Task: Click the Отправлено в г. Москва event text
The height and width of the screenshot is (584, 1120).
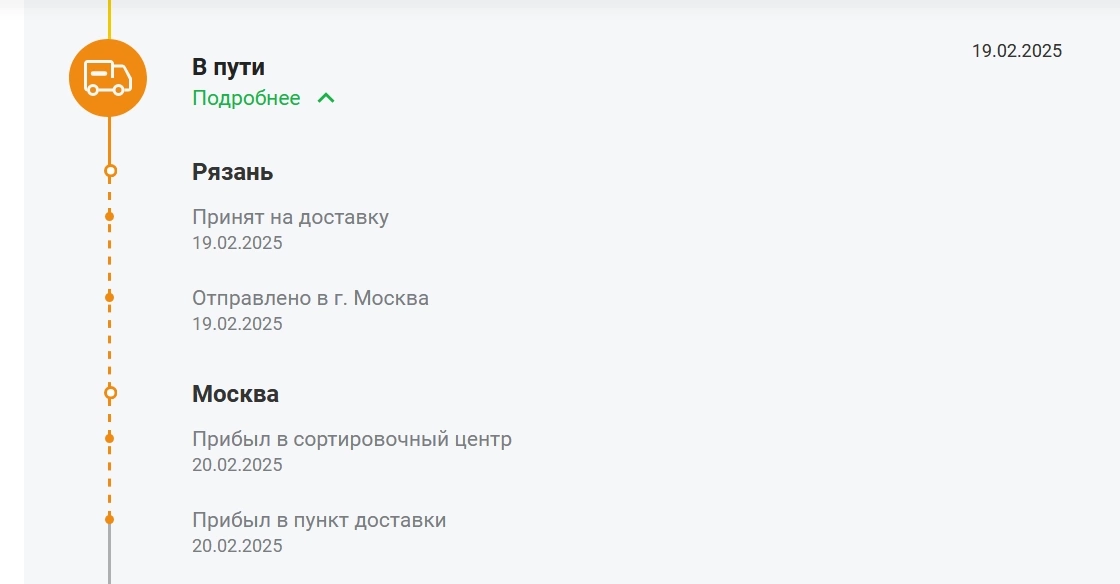Action: click(311, 298)
